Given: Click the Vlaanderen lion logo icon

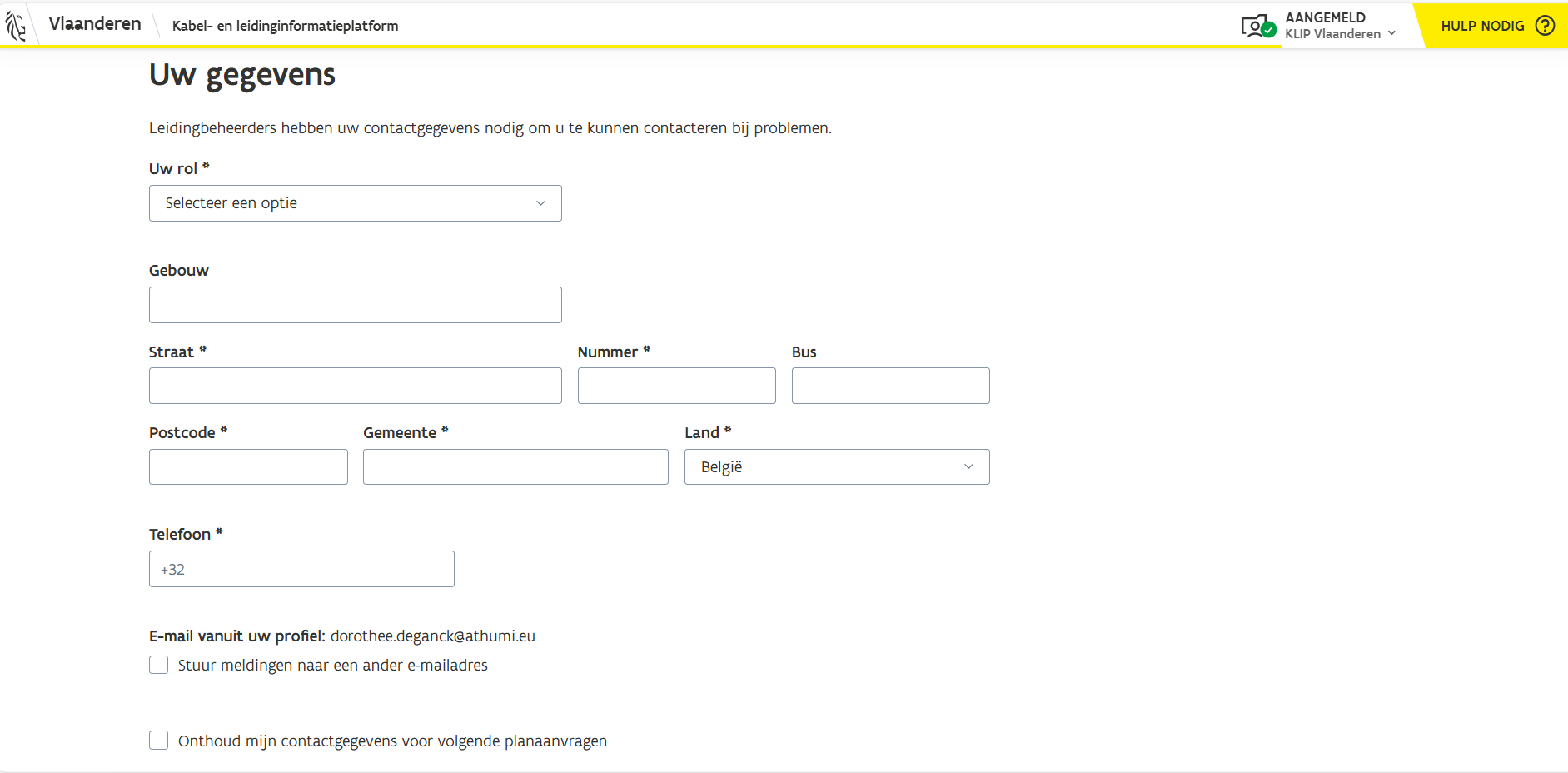Looking at the screenshot, I should click(x=16, y=25).
